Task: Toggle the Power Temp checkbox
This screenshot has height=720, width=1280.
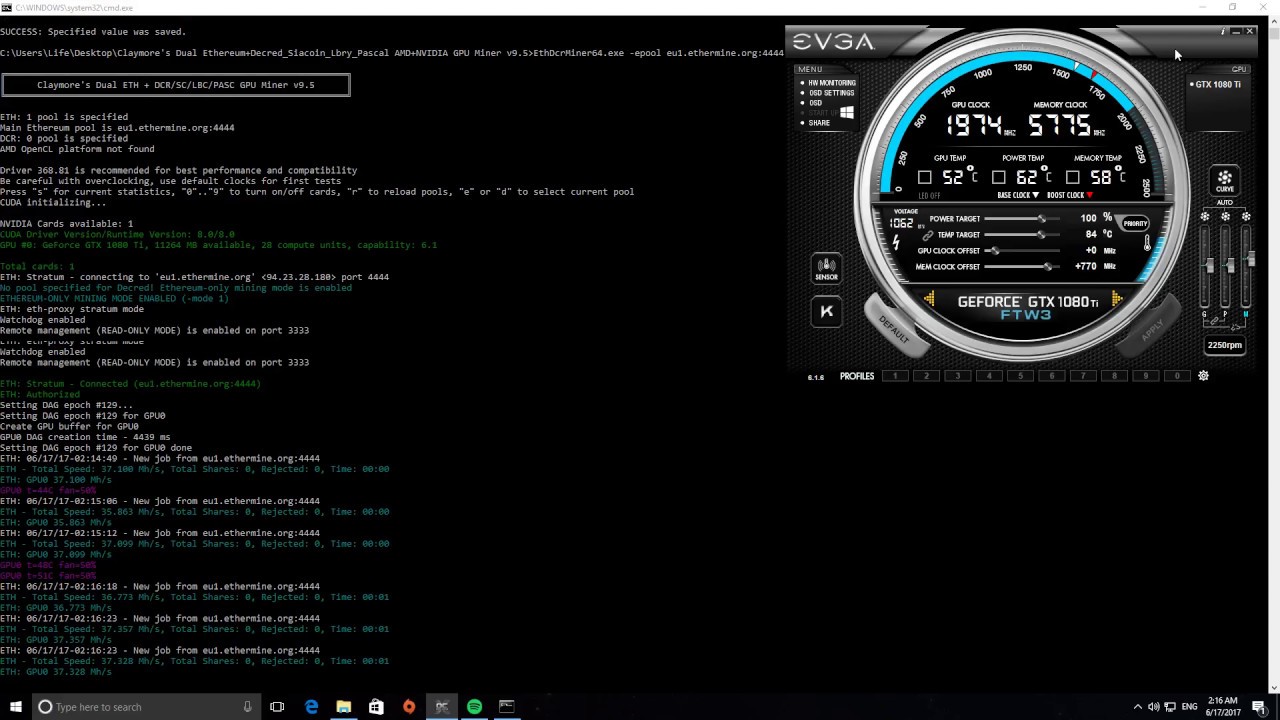Action: pos(998,177)
